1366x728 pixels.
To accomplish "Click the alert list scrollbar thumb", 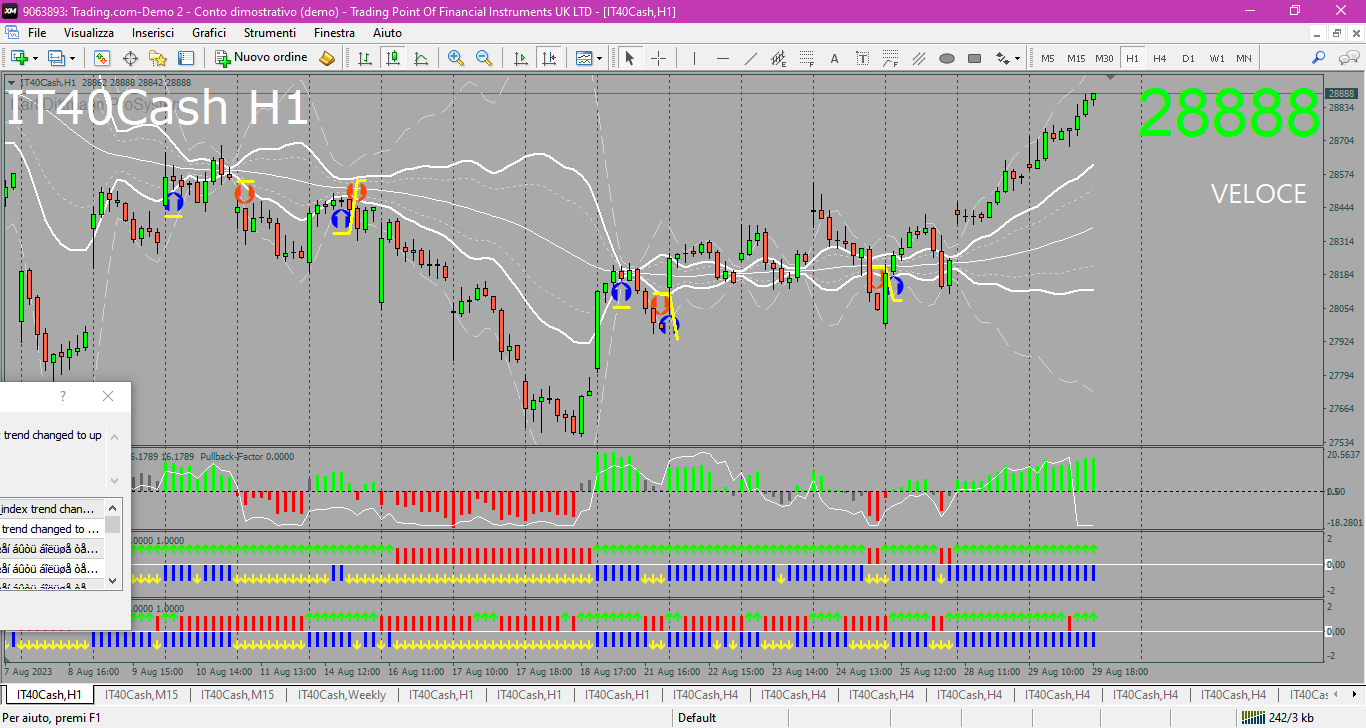I will 113,524.
